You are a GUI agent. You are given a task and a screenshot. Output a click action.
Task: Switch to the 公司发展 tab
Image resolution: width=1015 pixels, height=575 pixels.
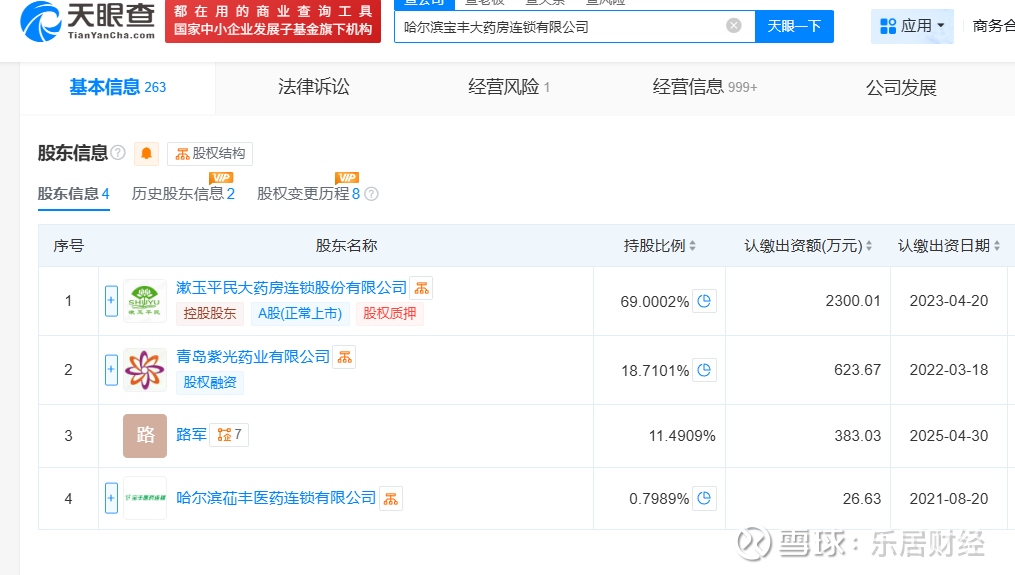(x=901, y=87)
